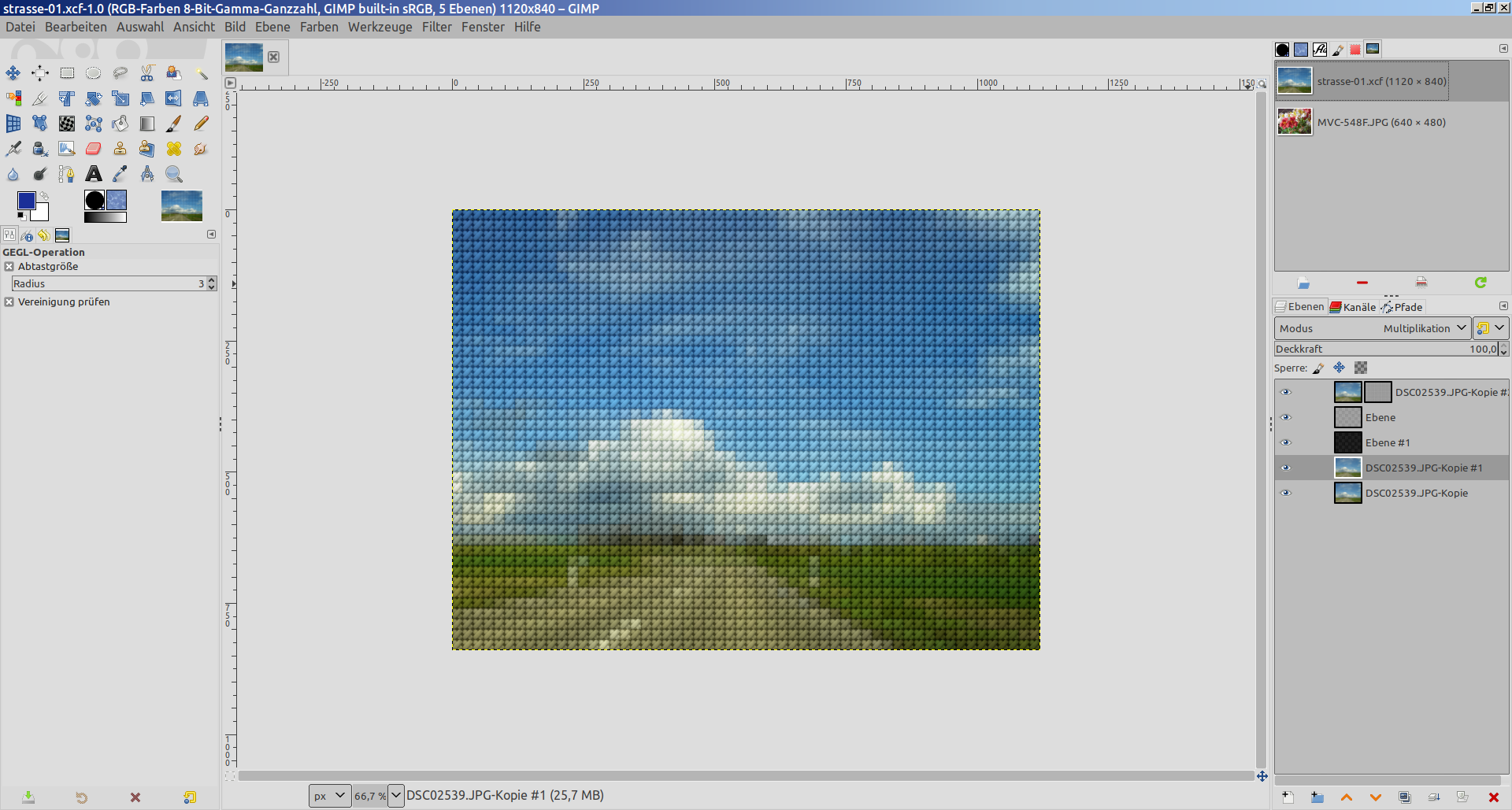
Task: Raise the selected layer one step
Action: tap(1347, 797)
